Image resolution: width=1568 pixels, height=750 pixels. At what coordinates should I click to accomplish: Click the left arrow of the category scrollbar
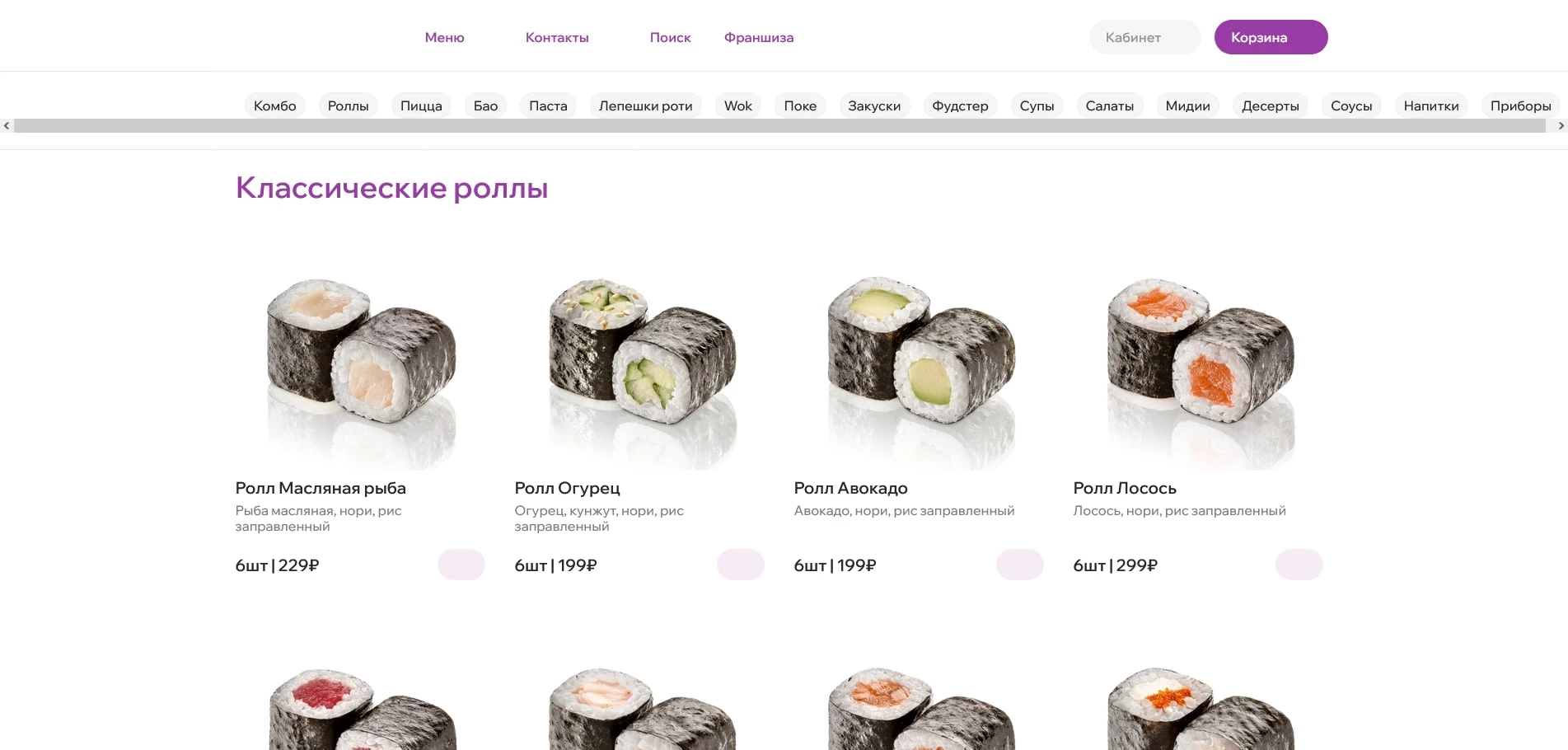pos(7,126)
